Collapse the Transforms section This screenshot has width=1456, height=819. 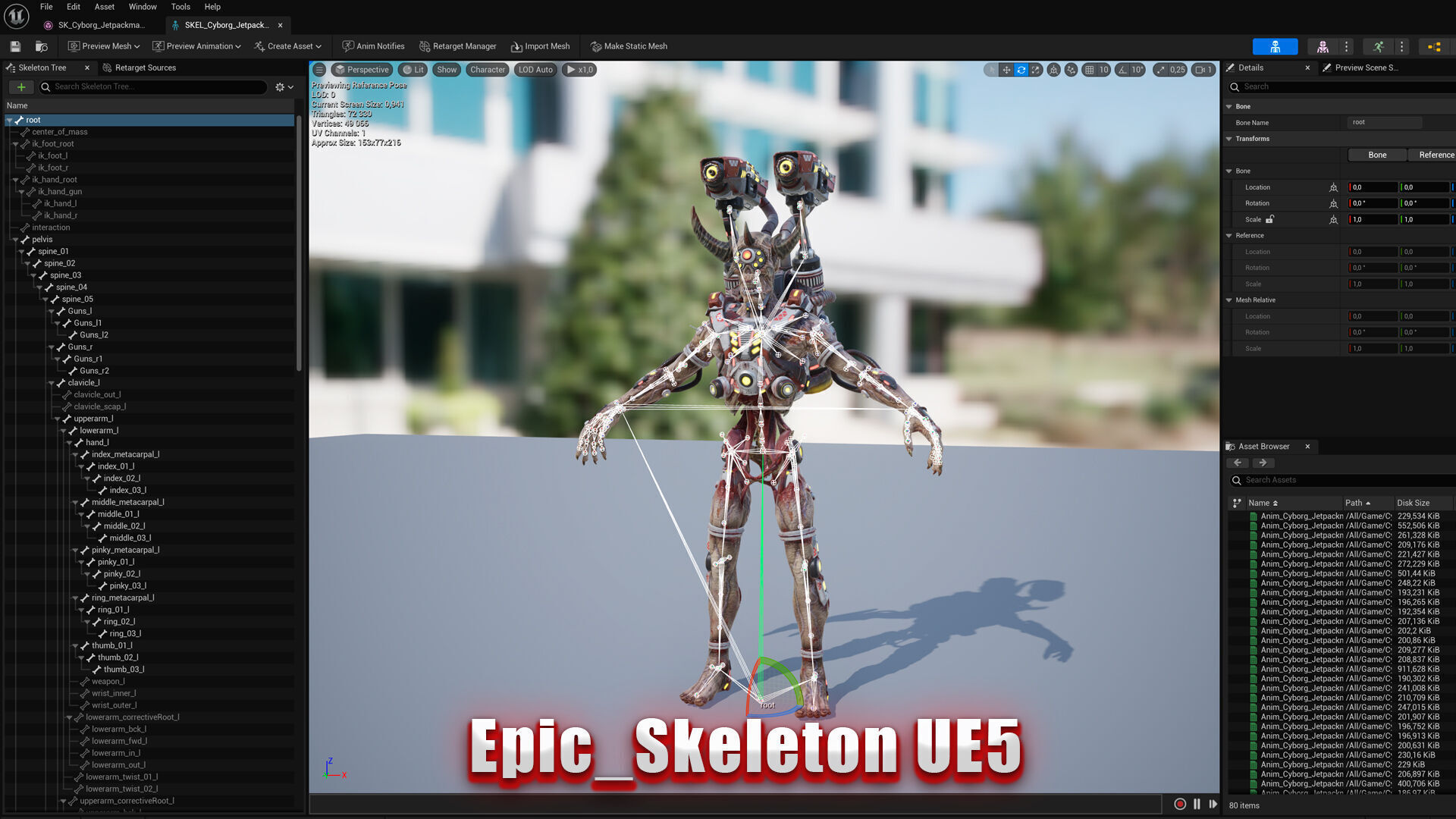tap(1229, 139)
